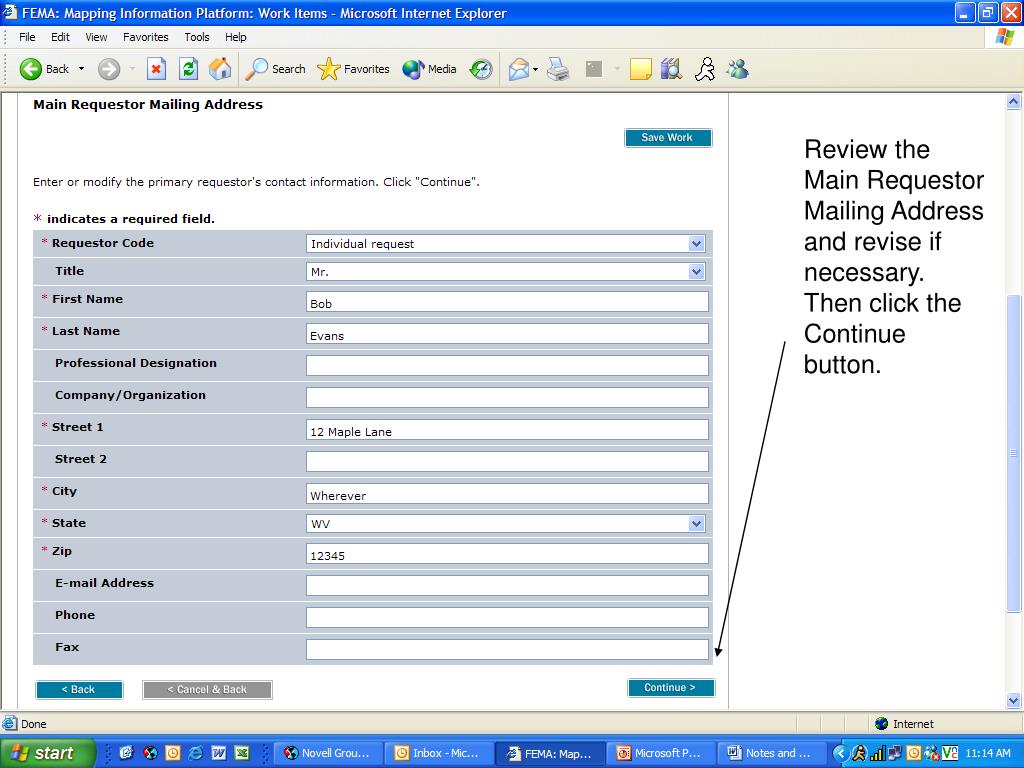Open the File menu
The height and width of the screenshot is (768, 1024).
pyautogui.click(x=27, y=37)
